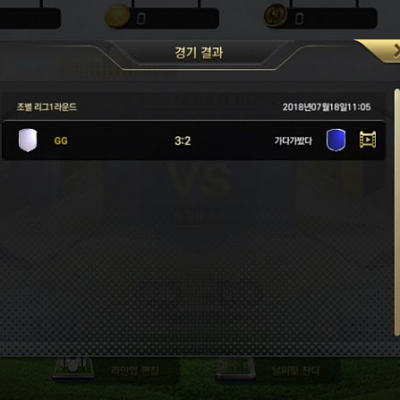Click the gold coin balance field showing 0

(170, 18)
